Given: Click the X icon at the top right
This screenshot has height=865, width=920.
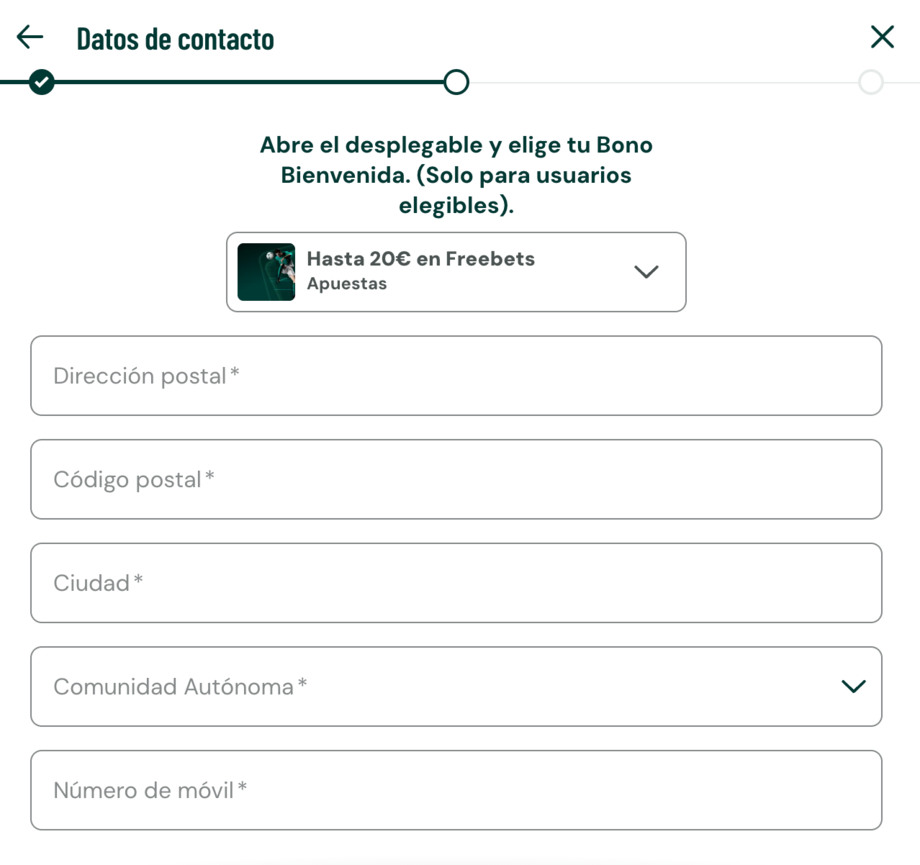Looking at the screenshot, I should pyautogui.click(x=882, y=36).
